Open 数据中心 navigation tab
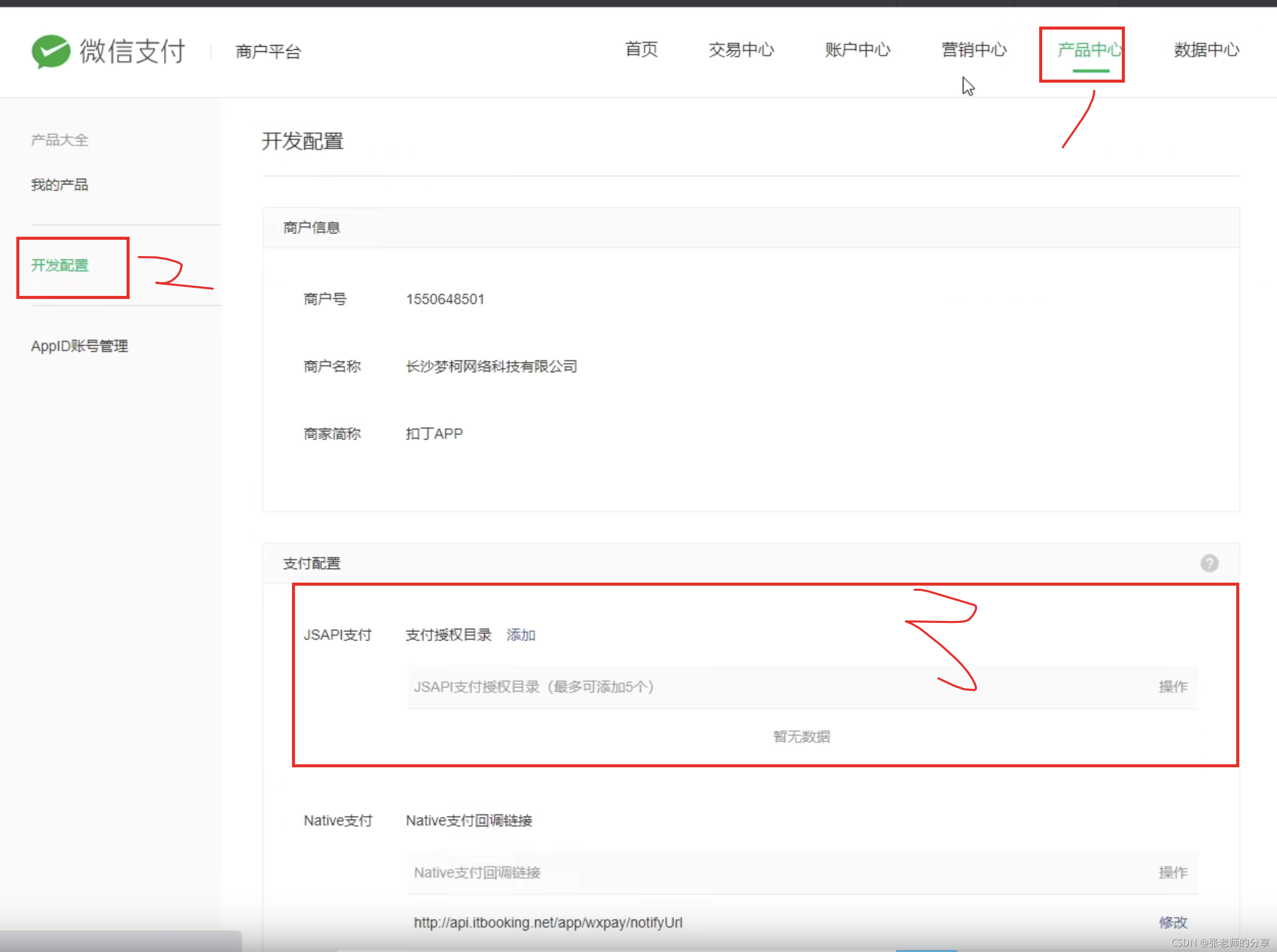The image size is (1277, 952). (1206, 50)
